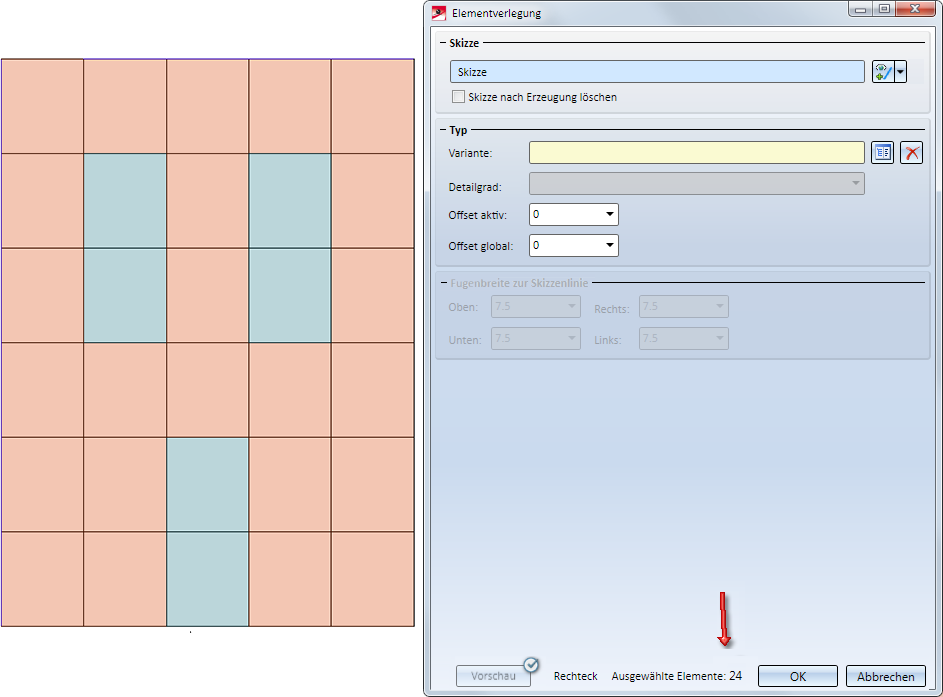This screenshot has height=697, width=943.
Task: Click the Skizze input field
Action: (657, 72)
